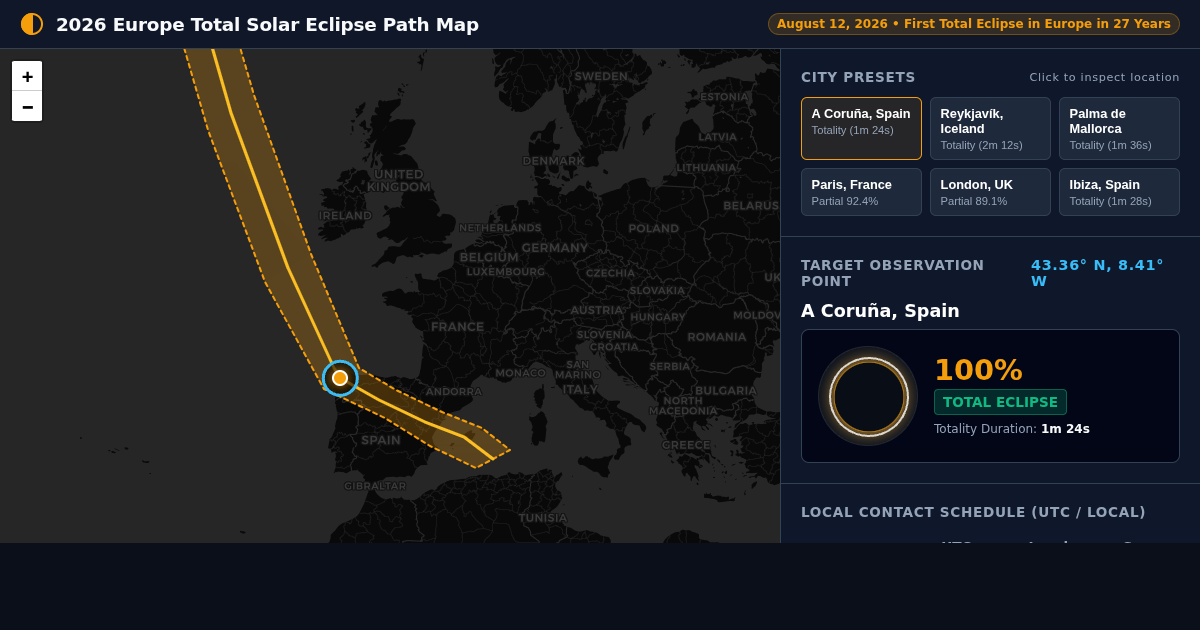Click the SWEDEN label on the map

click(x=601, y=76)
